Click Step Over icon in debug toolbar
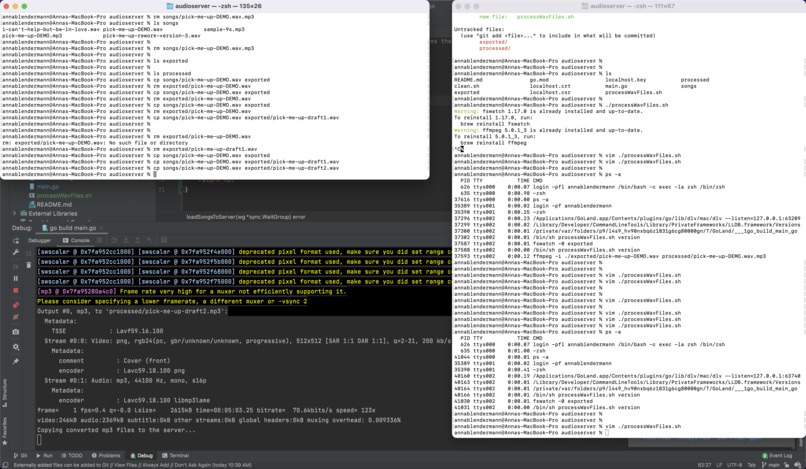The width and height of the screenshot is (806, 469). point(114,240)
